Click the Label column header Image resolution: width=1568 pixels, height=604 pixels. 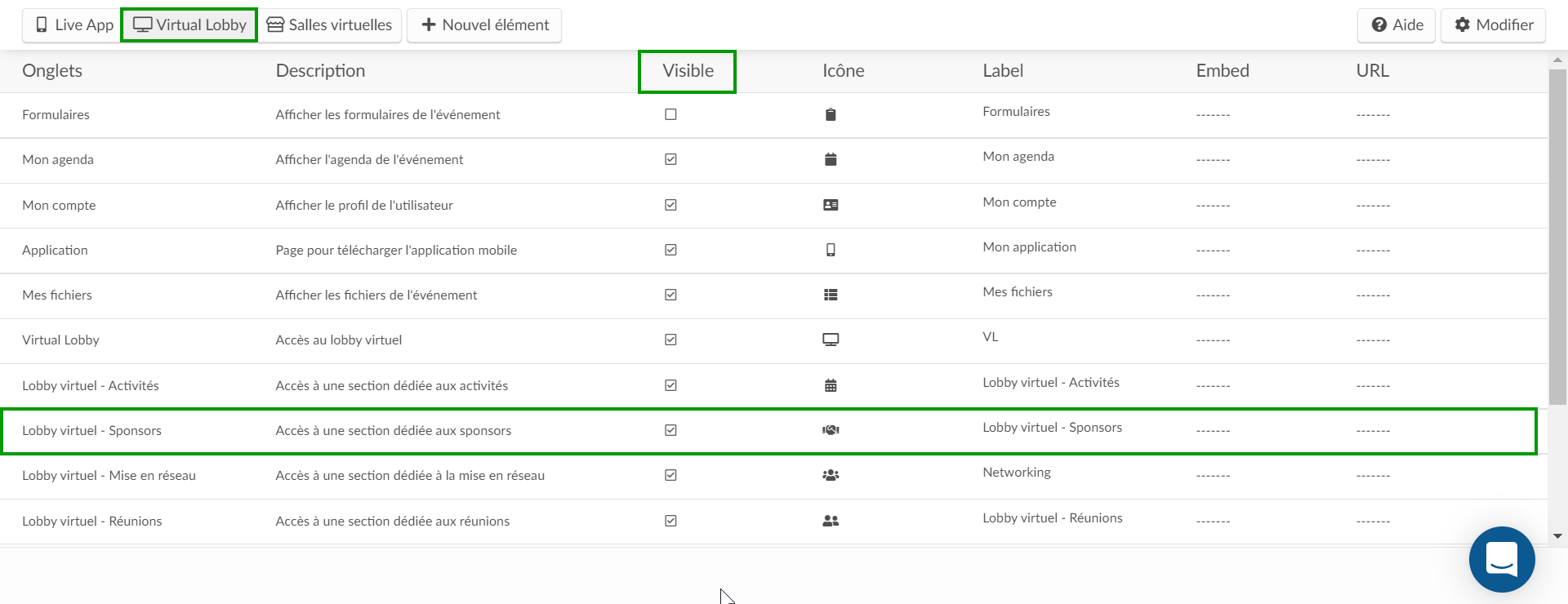(1003, 71)
